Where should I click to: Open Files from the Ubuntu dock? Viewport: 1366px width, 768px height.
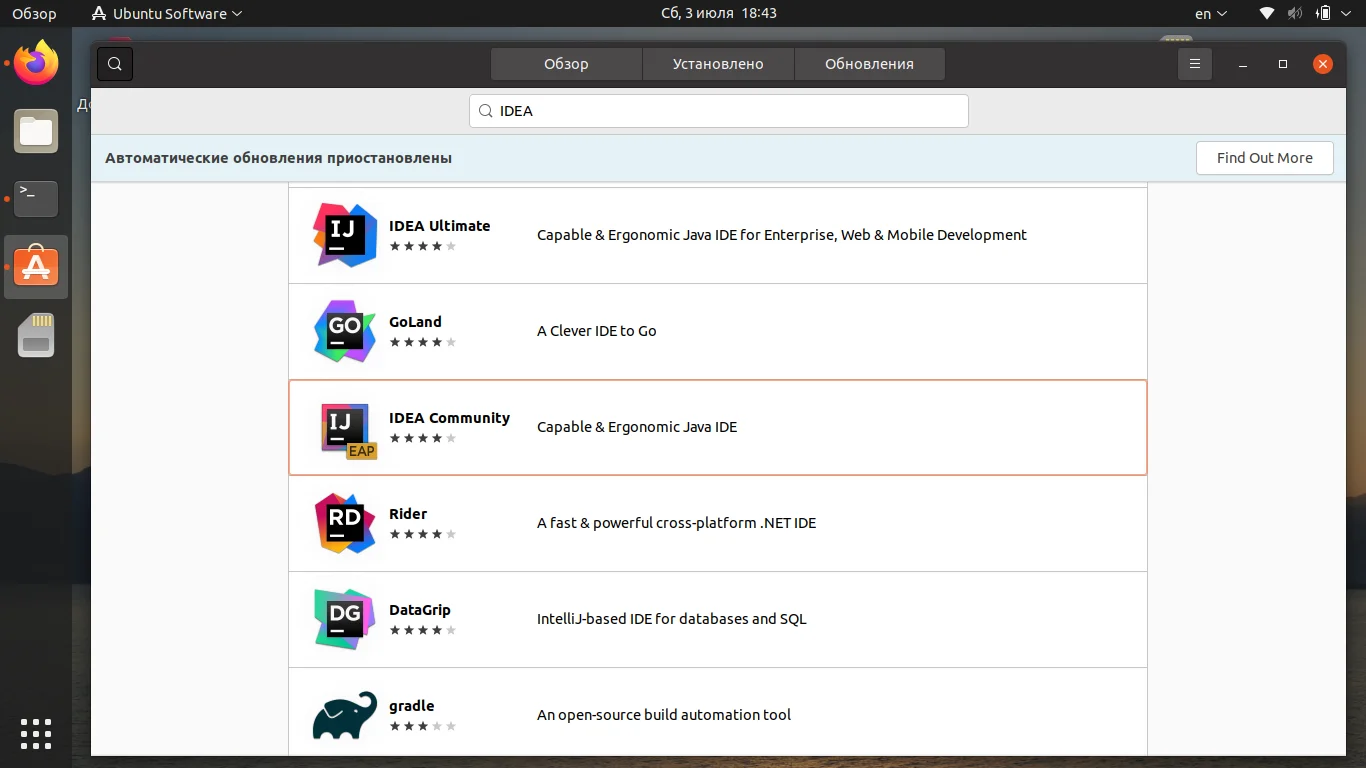36,132
